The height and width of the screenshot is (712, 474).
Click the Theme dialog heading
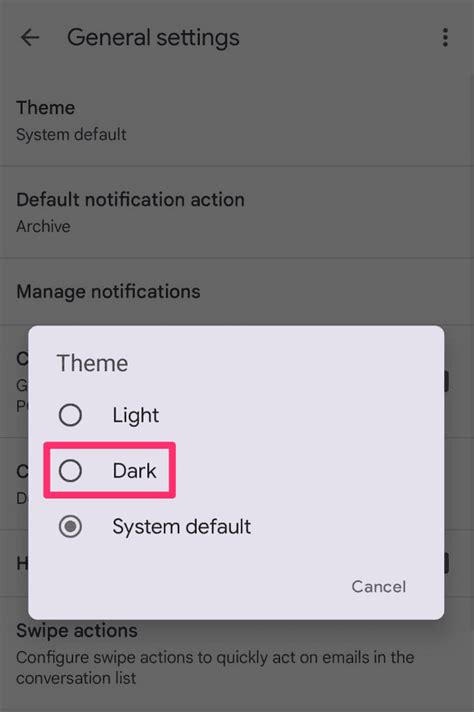[92, 363]
